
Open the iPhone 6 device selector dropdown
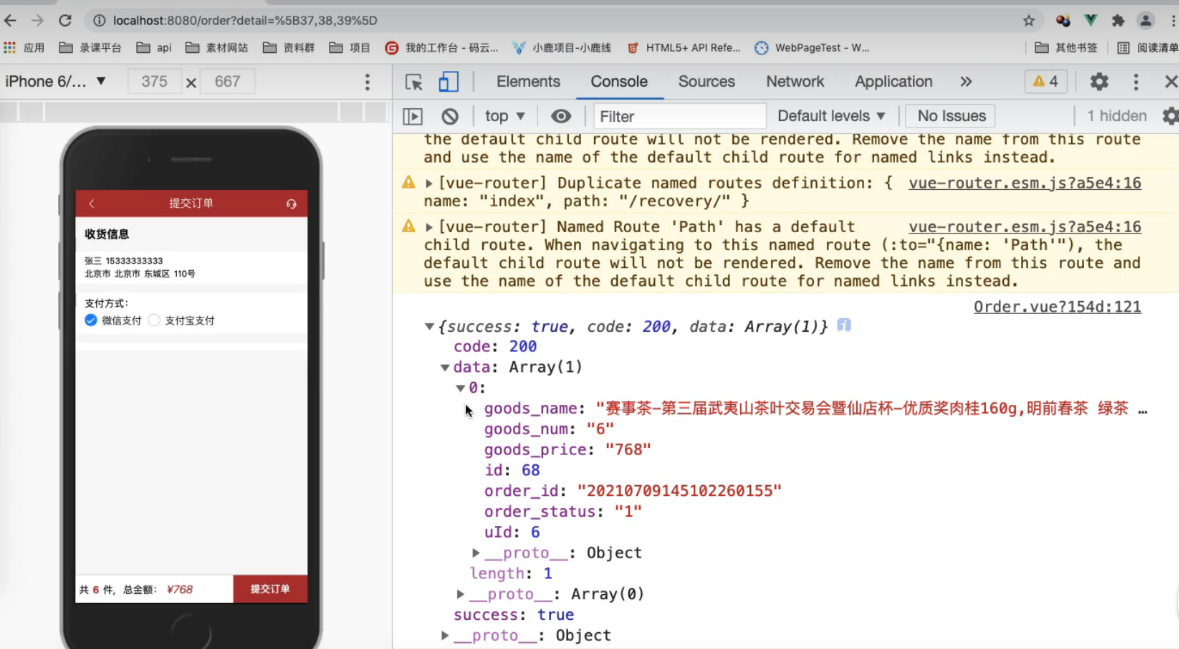[x=56, y=81]
